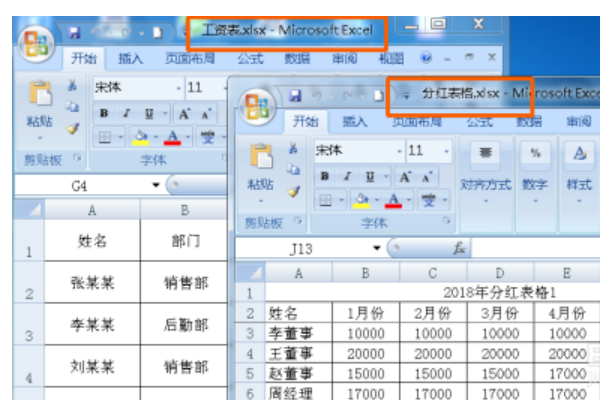
Task: Select cell 后勤部 in 工资表
Action: point(184,325)
